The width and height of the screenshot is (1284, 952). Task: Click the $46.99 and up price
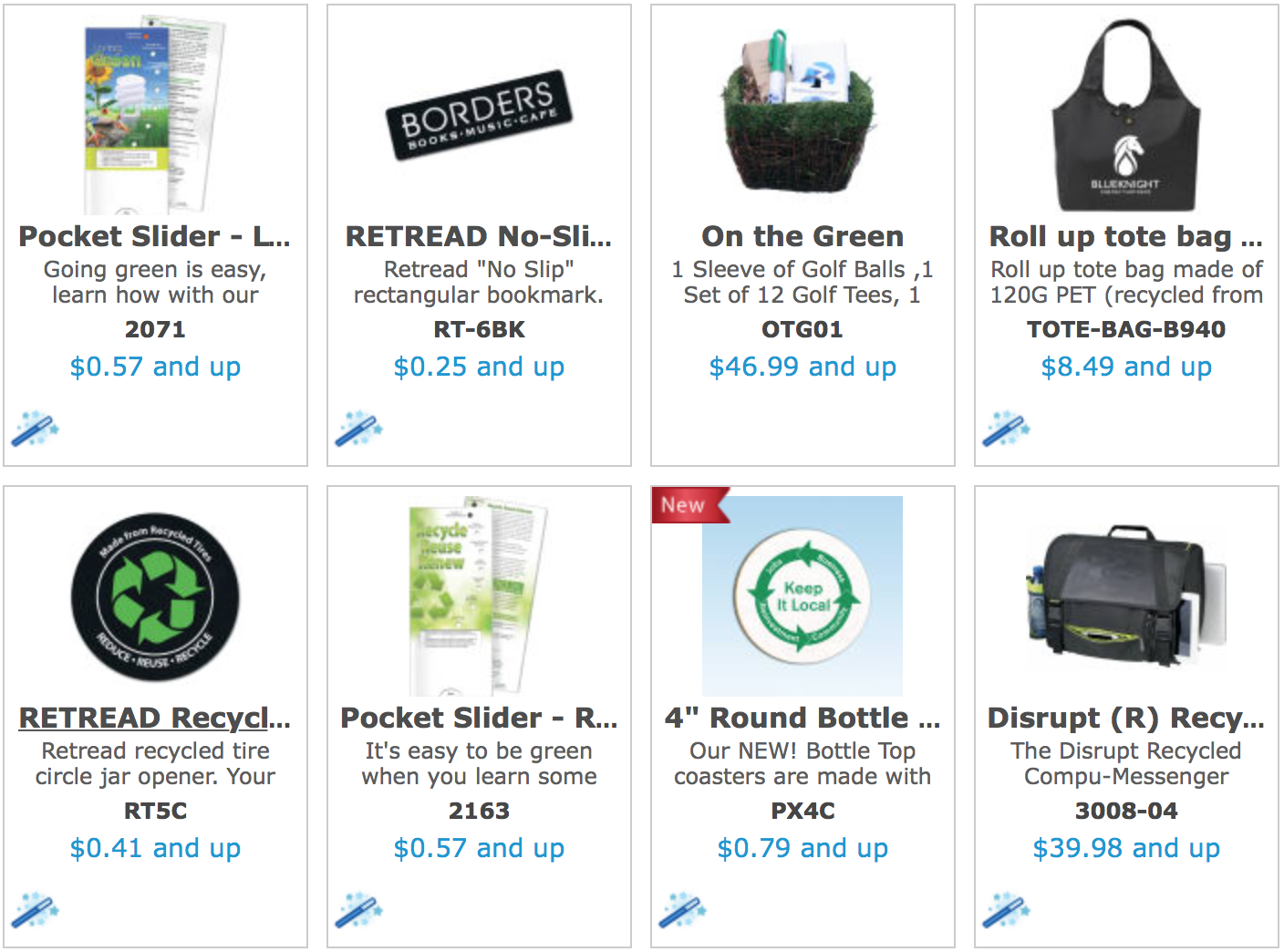click(x=802, y=367)
